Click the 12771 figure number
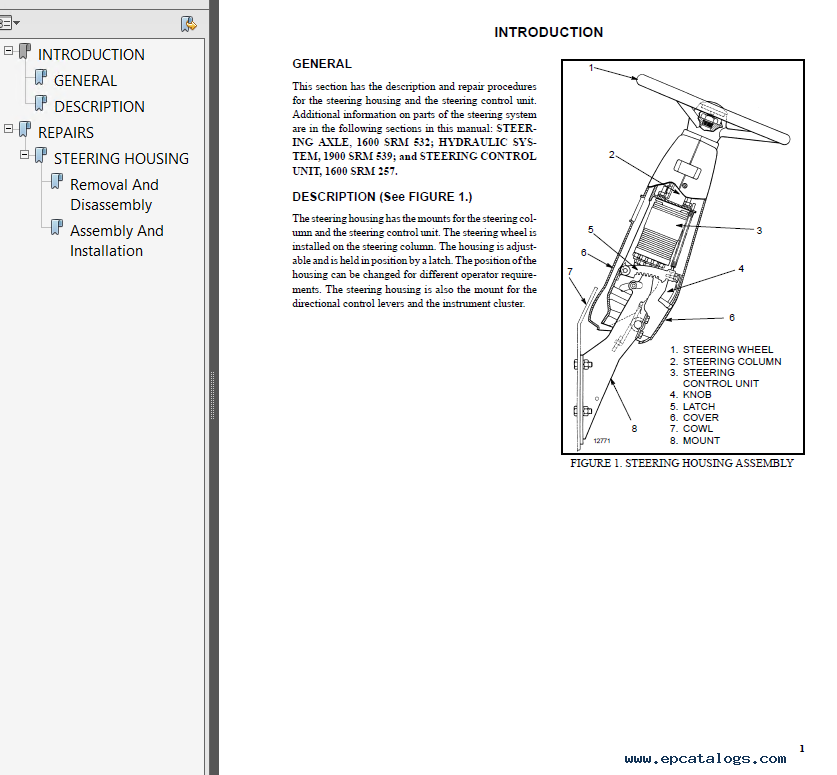Screen dimensions: 837x775 [602, 441]
